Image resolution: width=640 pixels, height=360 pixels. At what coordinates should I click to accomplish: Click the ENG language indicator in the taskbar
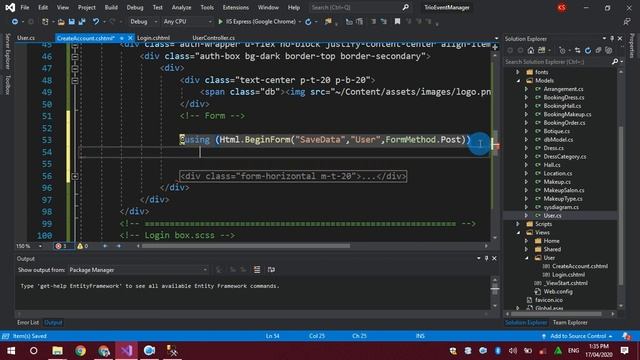[x=573, y=351]
